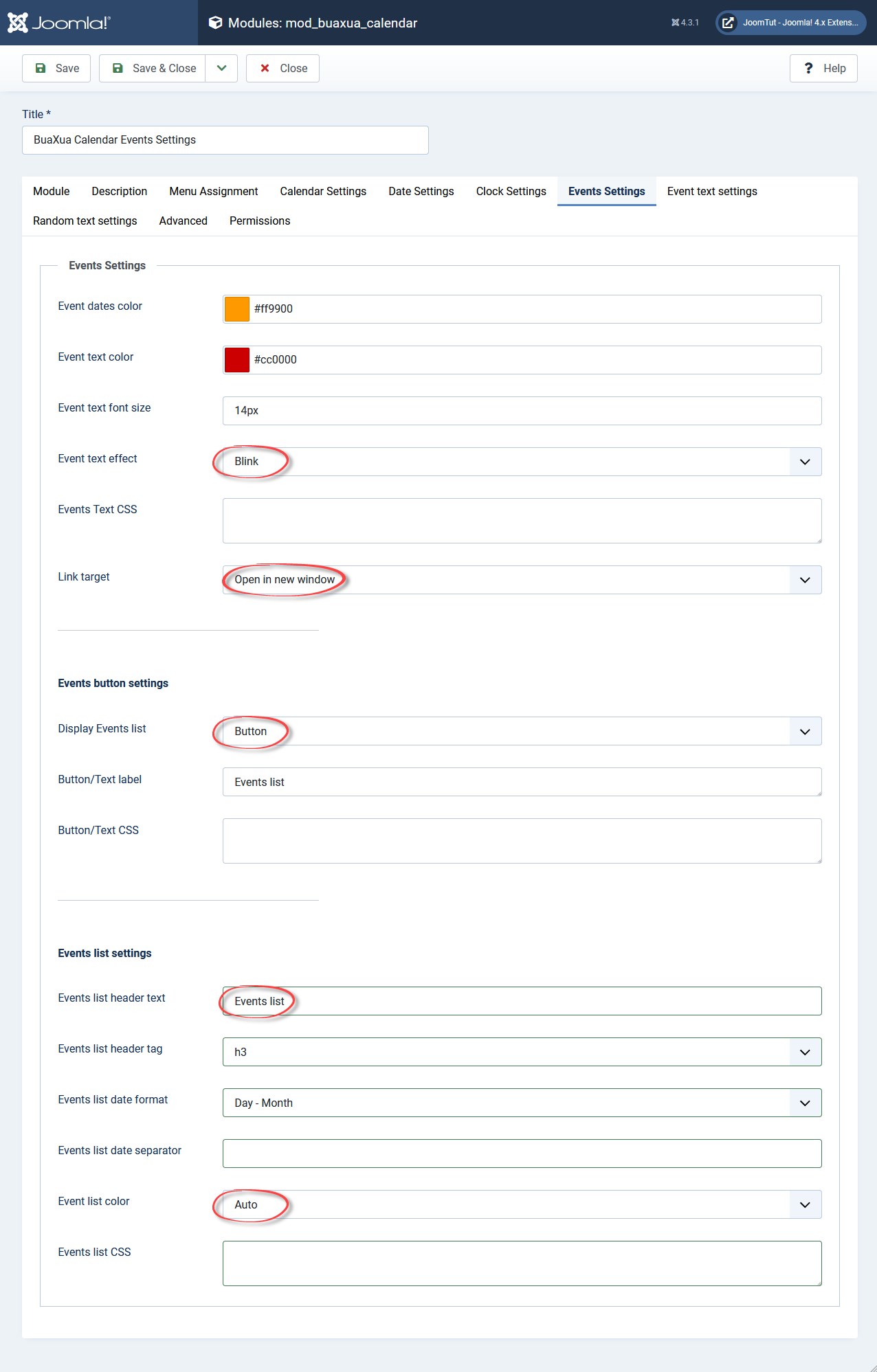This screenshot has width=877, height=1372.
Task: Click the Events list CSS textarea
Action: [x=522, y=1263]
